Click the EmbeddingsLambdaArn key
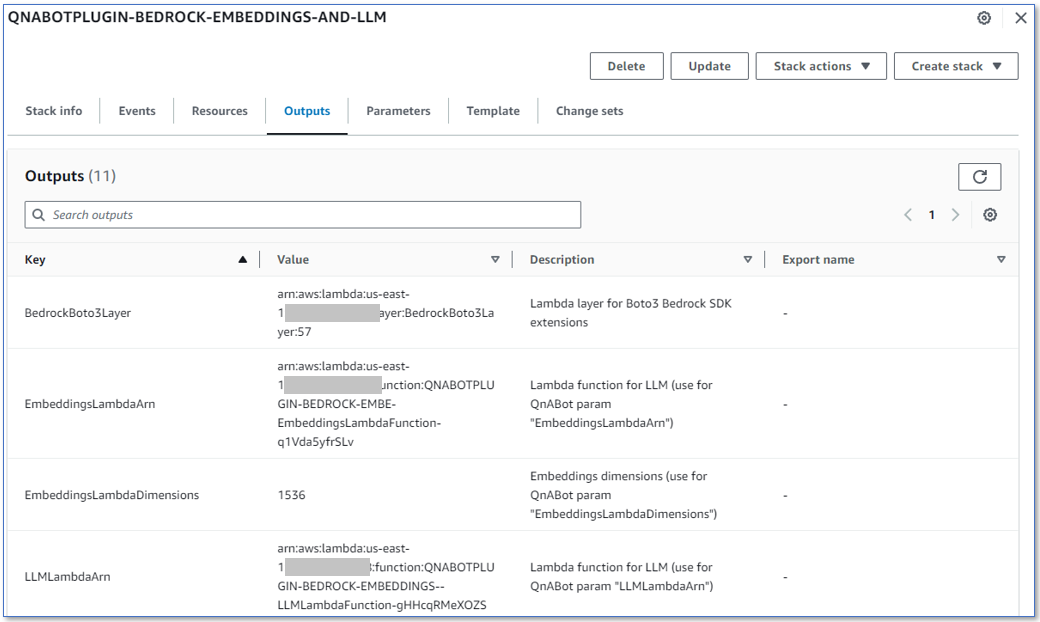The height and width of the screenshot is (622, 1040). pyautogui.click(x=90, y=404)
